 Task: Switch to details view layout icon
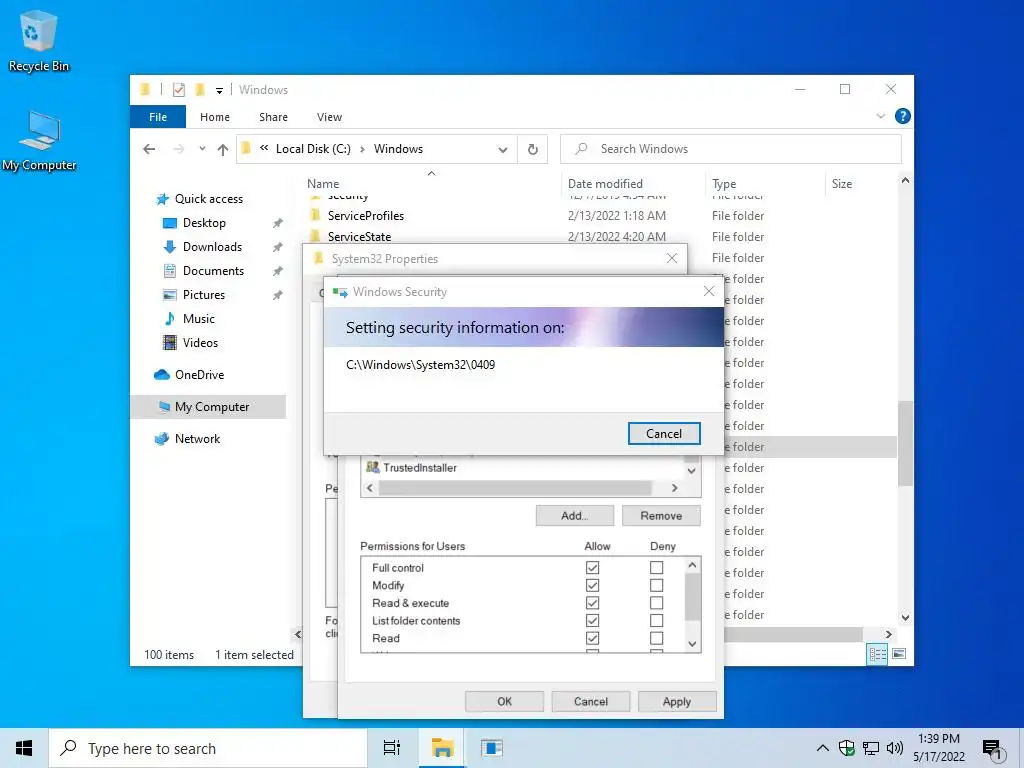pyautogui.click(x=877, y=654)
